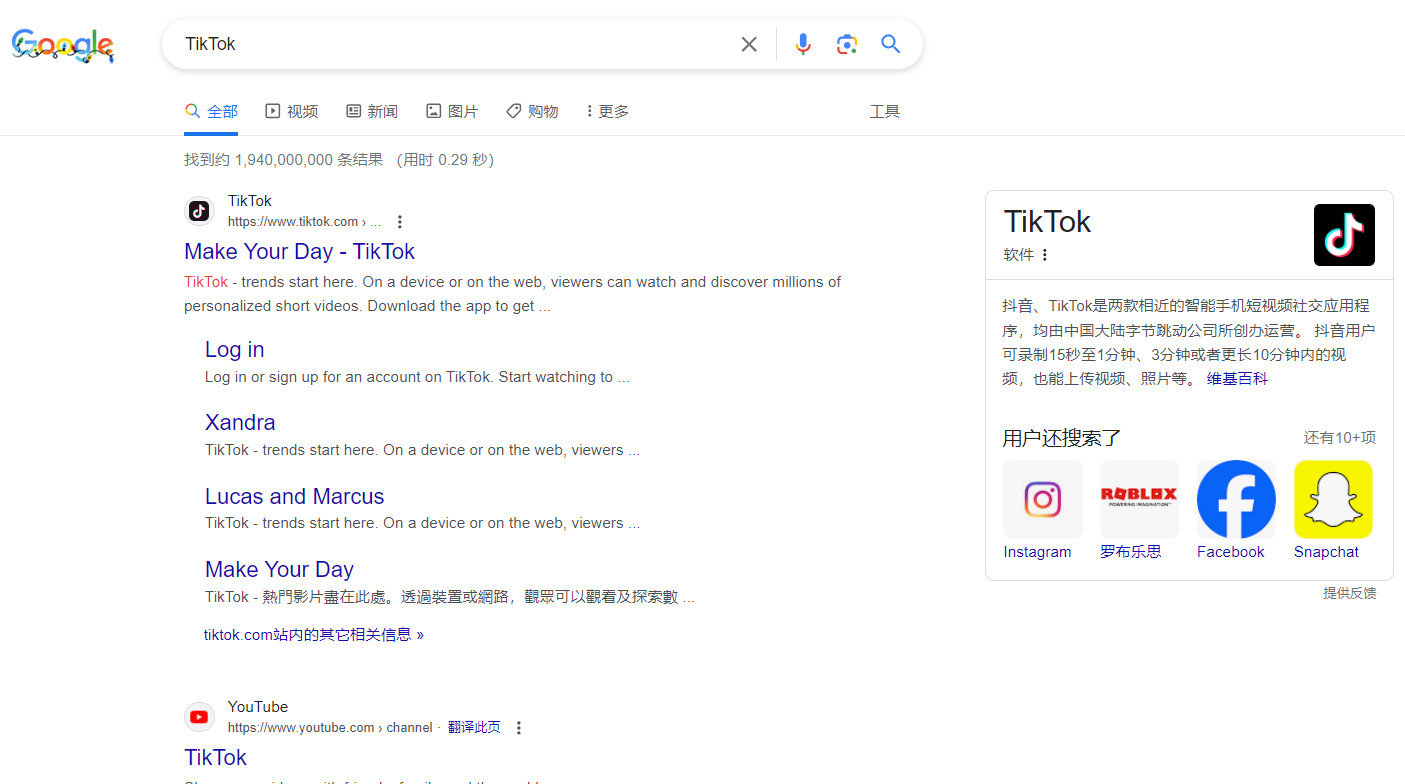Click the Instagram text label

pyautogui.click(x=1037, y=552)
